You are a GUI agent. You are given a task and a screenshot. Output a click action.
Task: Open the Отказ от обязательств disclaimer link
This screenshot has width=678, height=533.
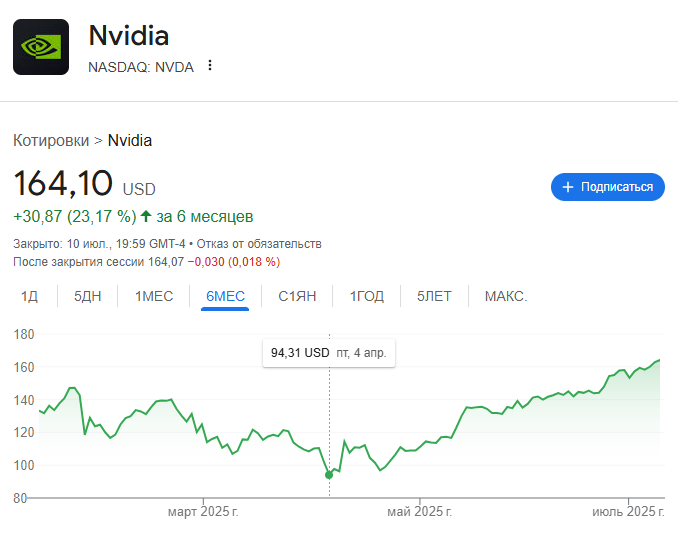coord(259,244)
